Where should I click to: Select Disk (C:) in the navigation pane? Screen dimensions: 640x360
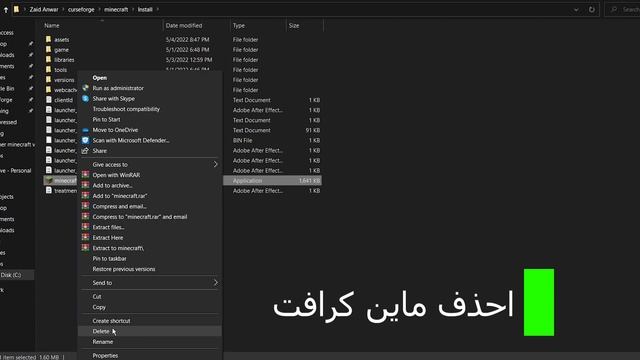point(11,275)
